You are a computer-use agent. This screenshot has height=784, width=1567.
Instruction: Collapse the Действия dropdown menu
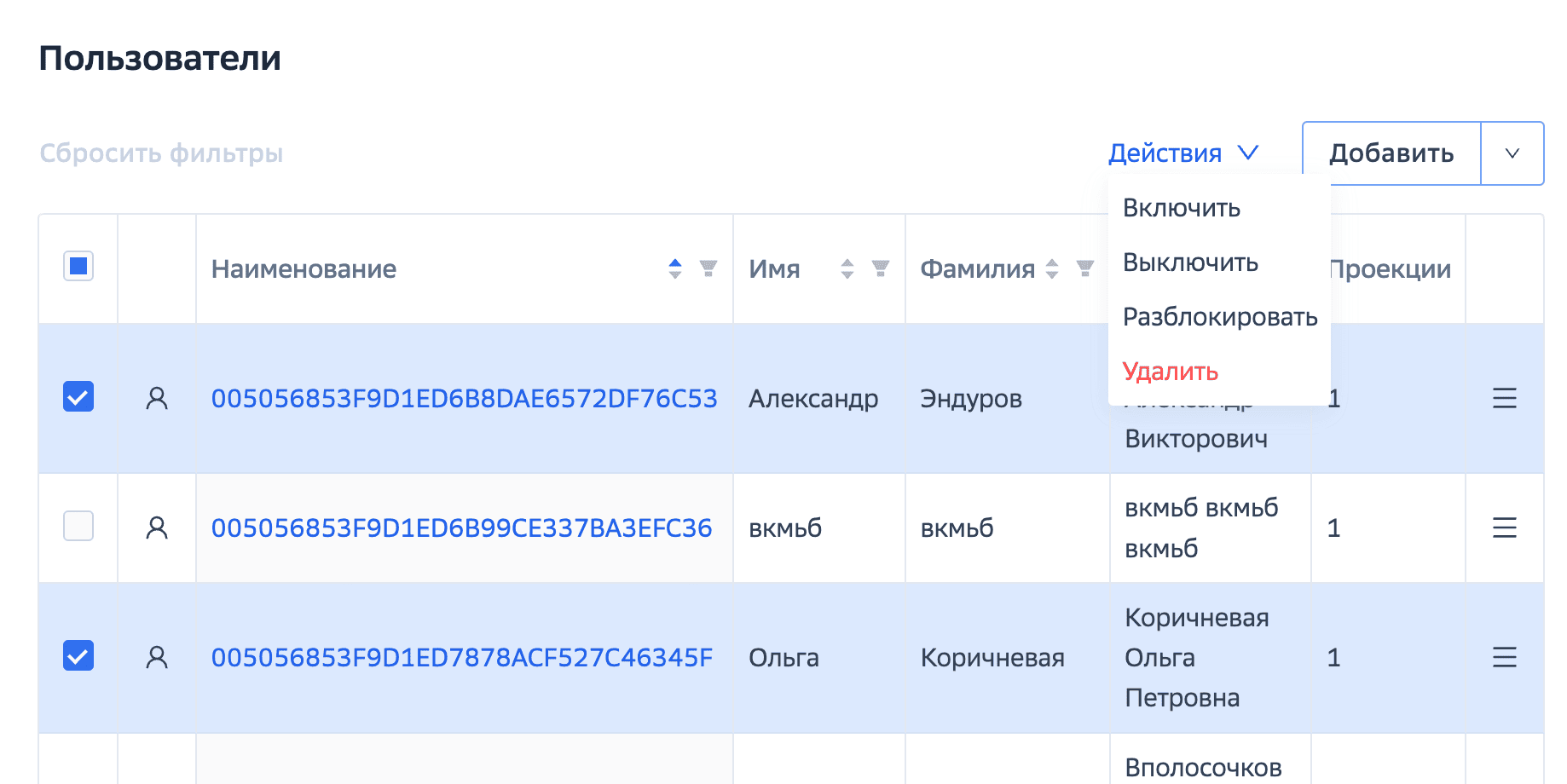point(1182,153)
